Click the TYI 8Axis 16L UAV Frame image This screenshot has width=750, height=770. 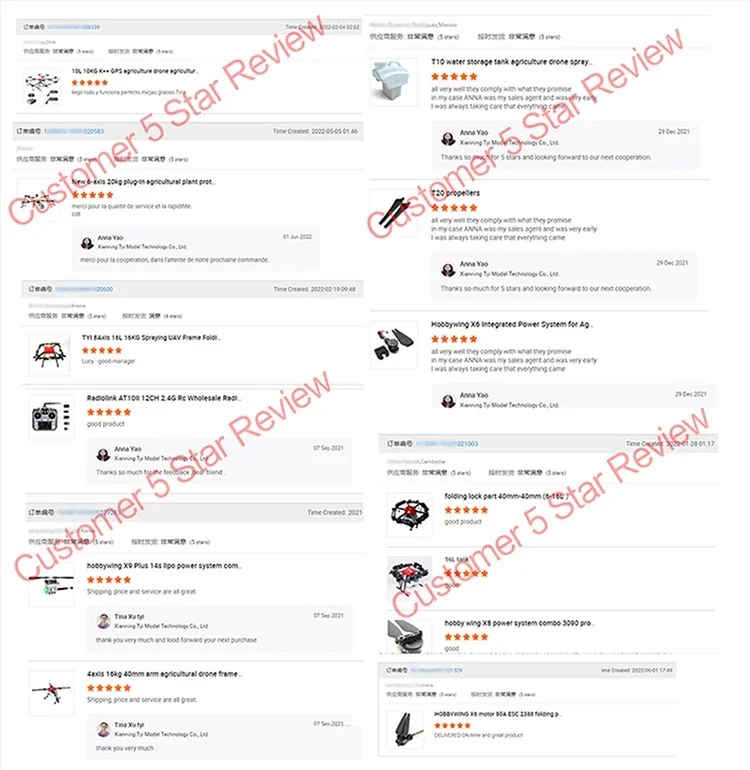[49, 355]
